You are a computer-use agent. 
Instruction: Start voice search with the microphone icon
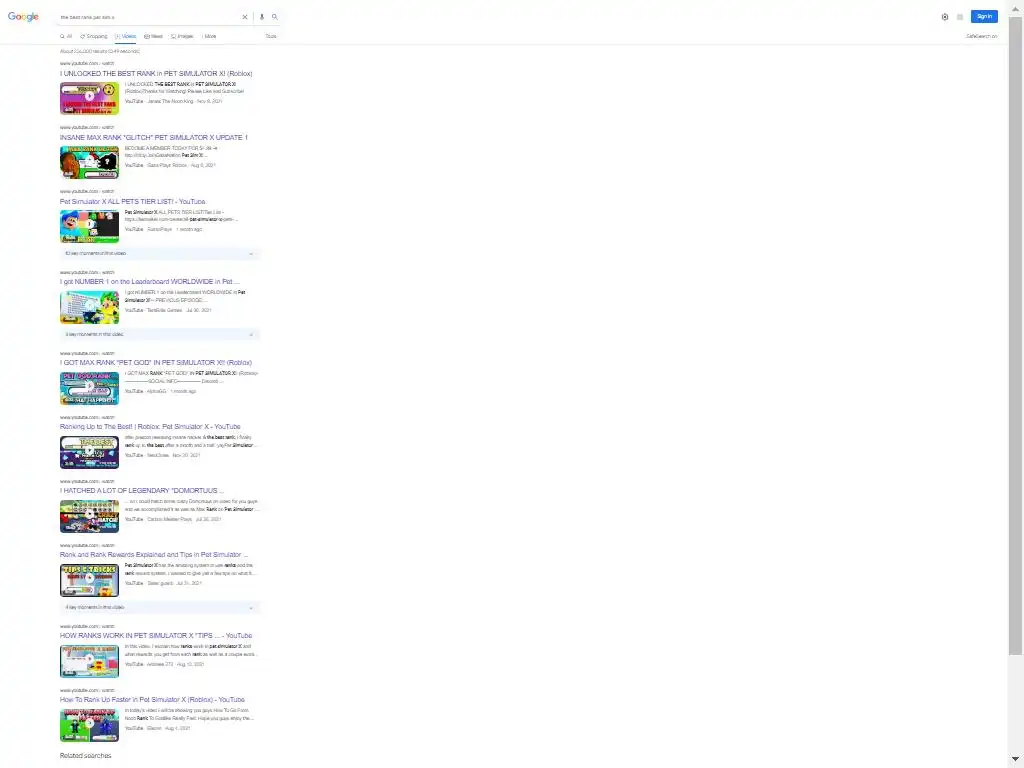262,17
